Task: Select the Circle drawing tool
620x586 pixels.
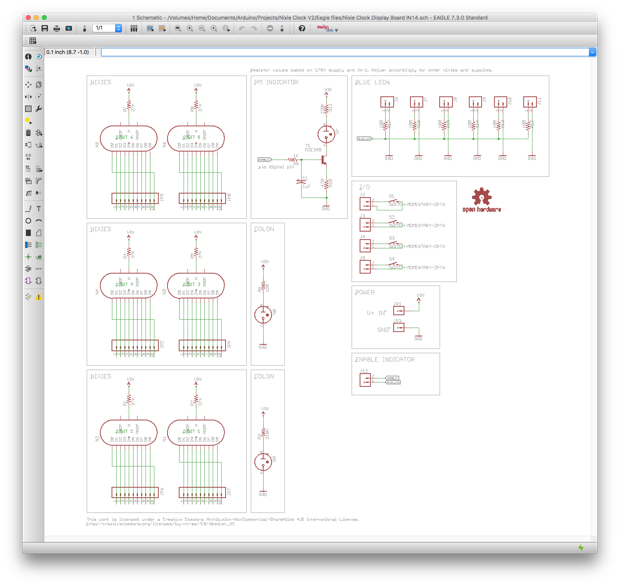Action: coord(28,221)
